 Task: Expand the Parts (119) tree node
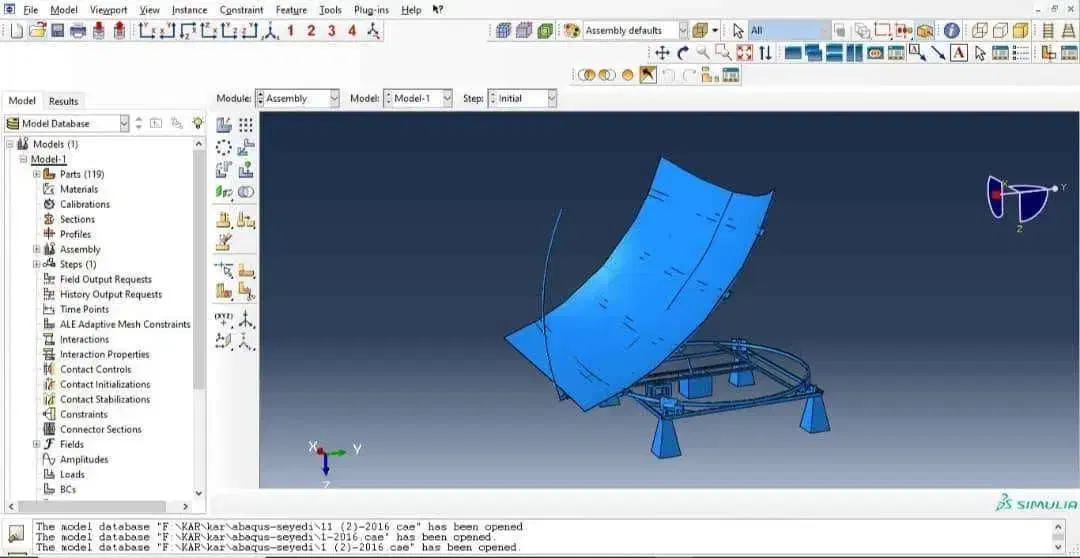coord(37,174)
